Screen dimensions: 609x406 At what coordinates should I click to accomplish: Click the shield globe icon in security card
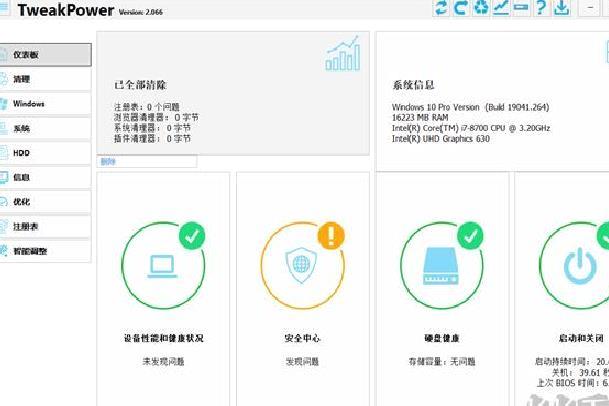301,265
